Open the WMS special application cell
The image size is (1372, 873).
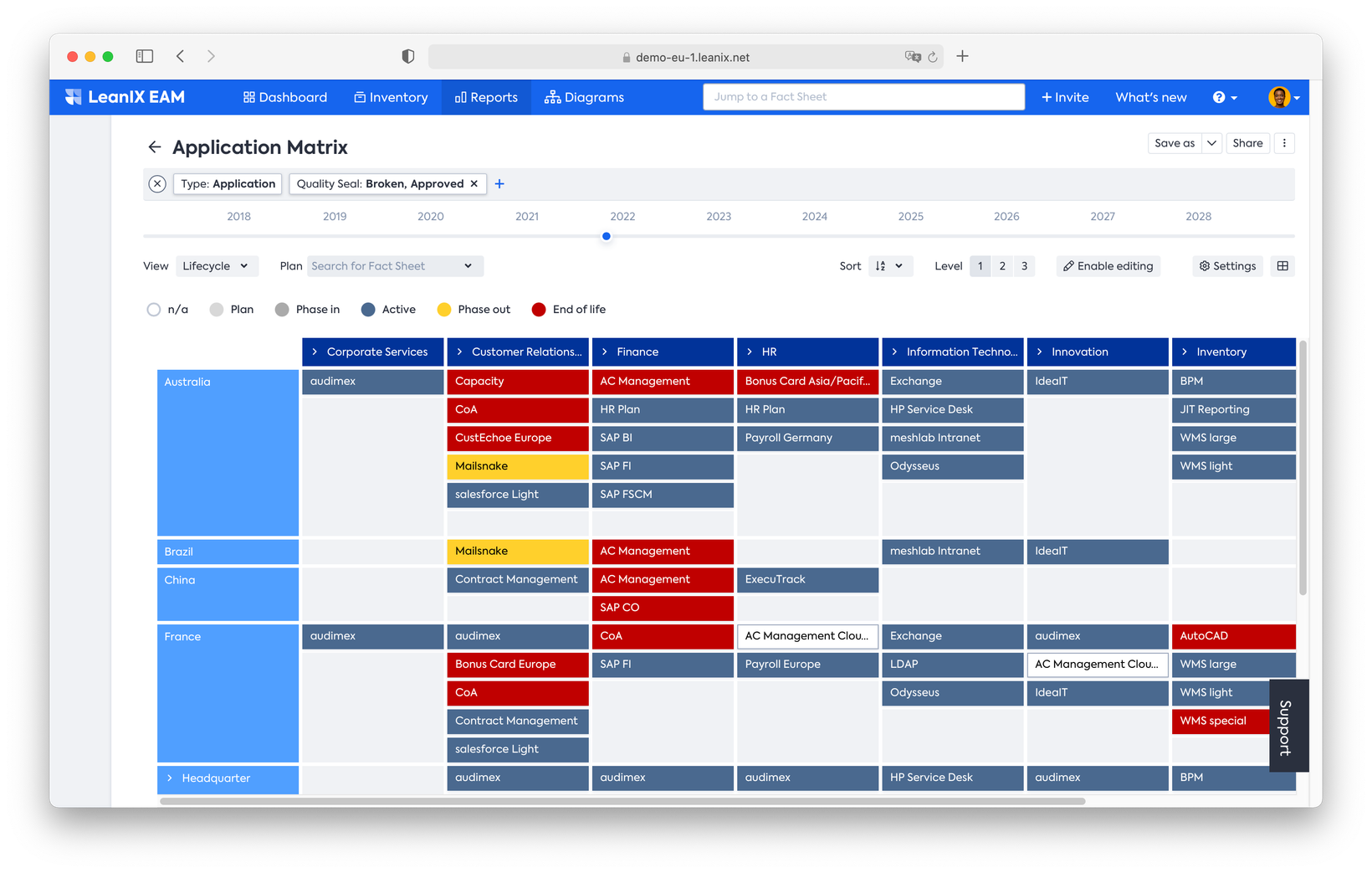click(x=1221, y=721)
